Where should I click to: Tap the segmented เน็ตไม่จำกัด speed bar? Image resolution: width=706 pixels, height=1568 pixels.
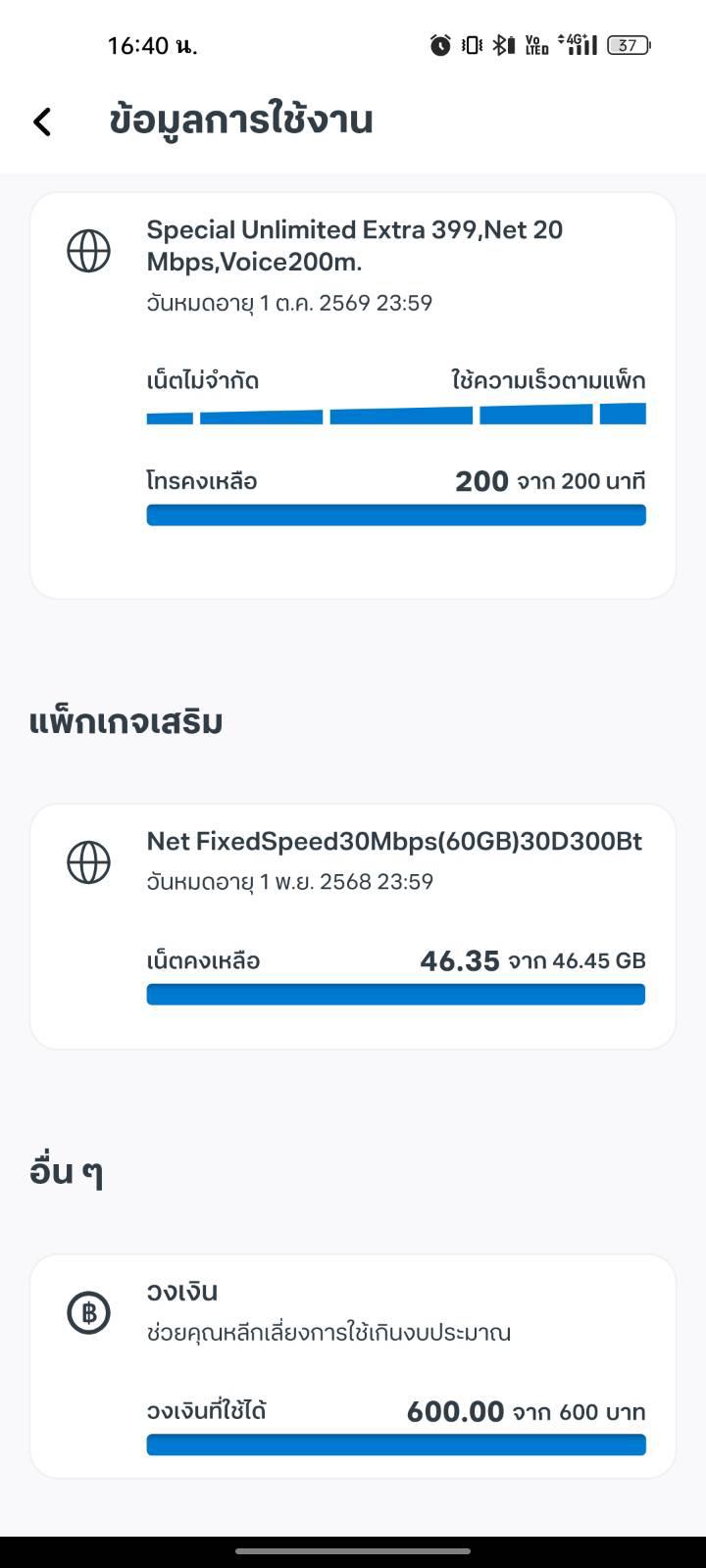pyautogui.click(x=396, y=414)
